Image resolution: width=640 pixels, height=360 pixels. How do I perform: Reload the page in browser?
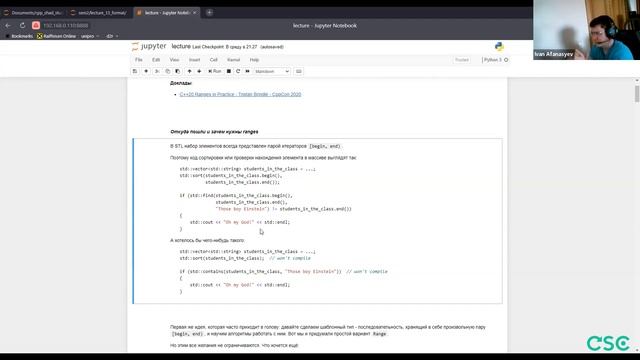[22, 25]
